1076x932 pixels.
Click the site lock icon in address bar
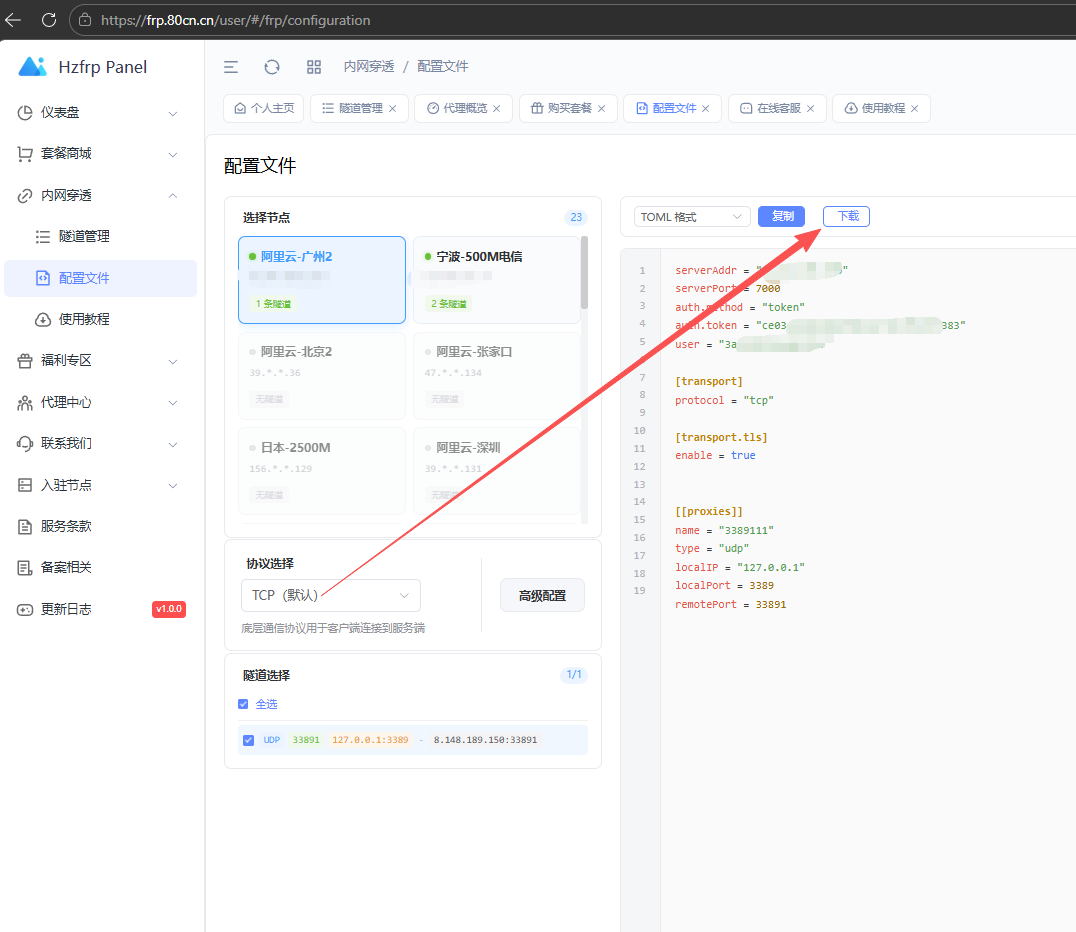pyautogui.click(x=85, y=20)
